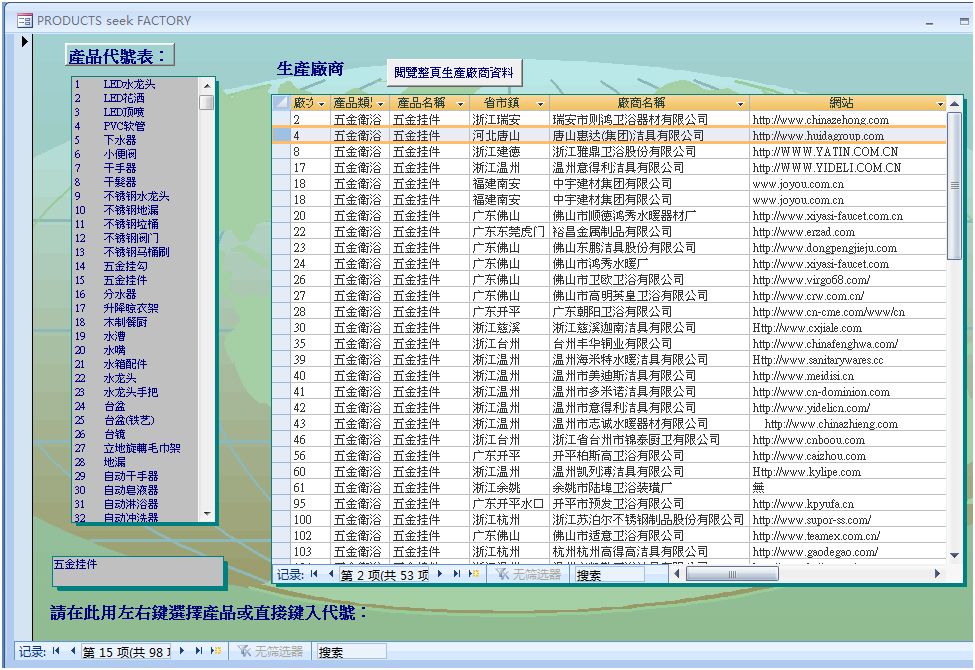The width and height of the screenshot is (975, 670).
Task: Go to next record in main form bottom navigation
Action: [x=182, y=651]
